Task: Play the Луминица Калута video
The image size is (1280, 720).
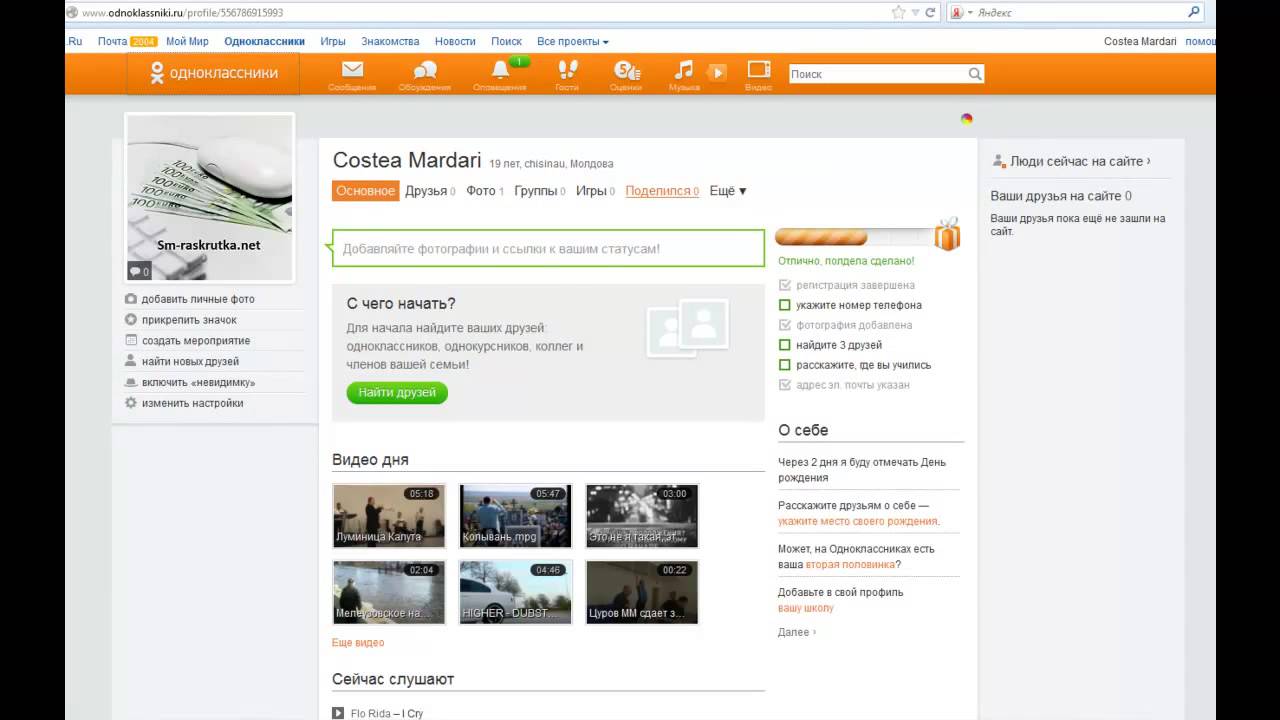Action: (389, 516)
